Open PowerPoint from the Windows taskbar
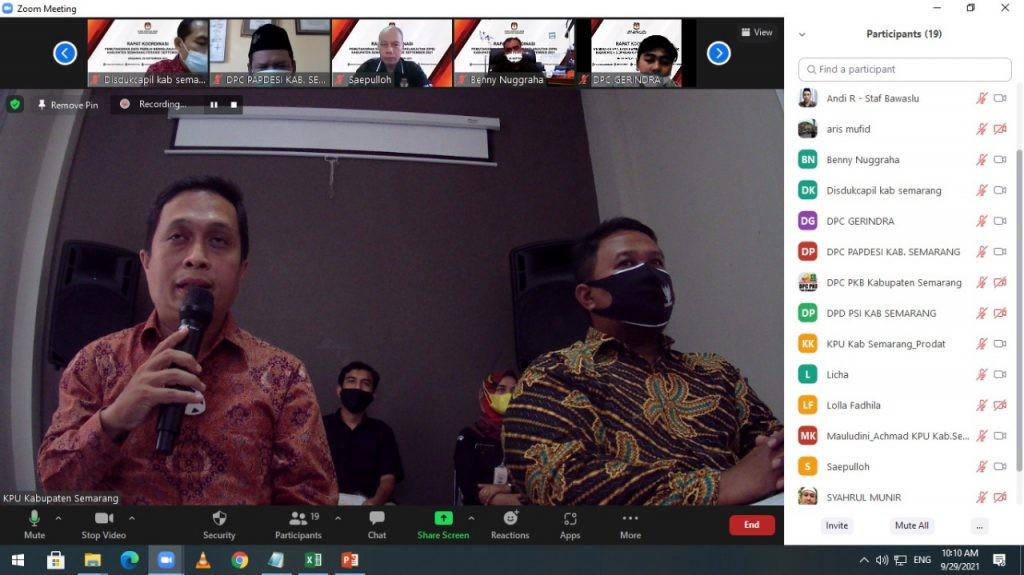The height and width of the screenshot is (575, 1024). click(350, 560)
